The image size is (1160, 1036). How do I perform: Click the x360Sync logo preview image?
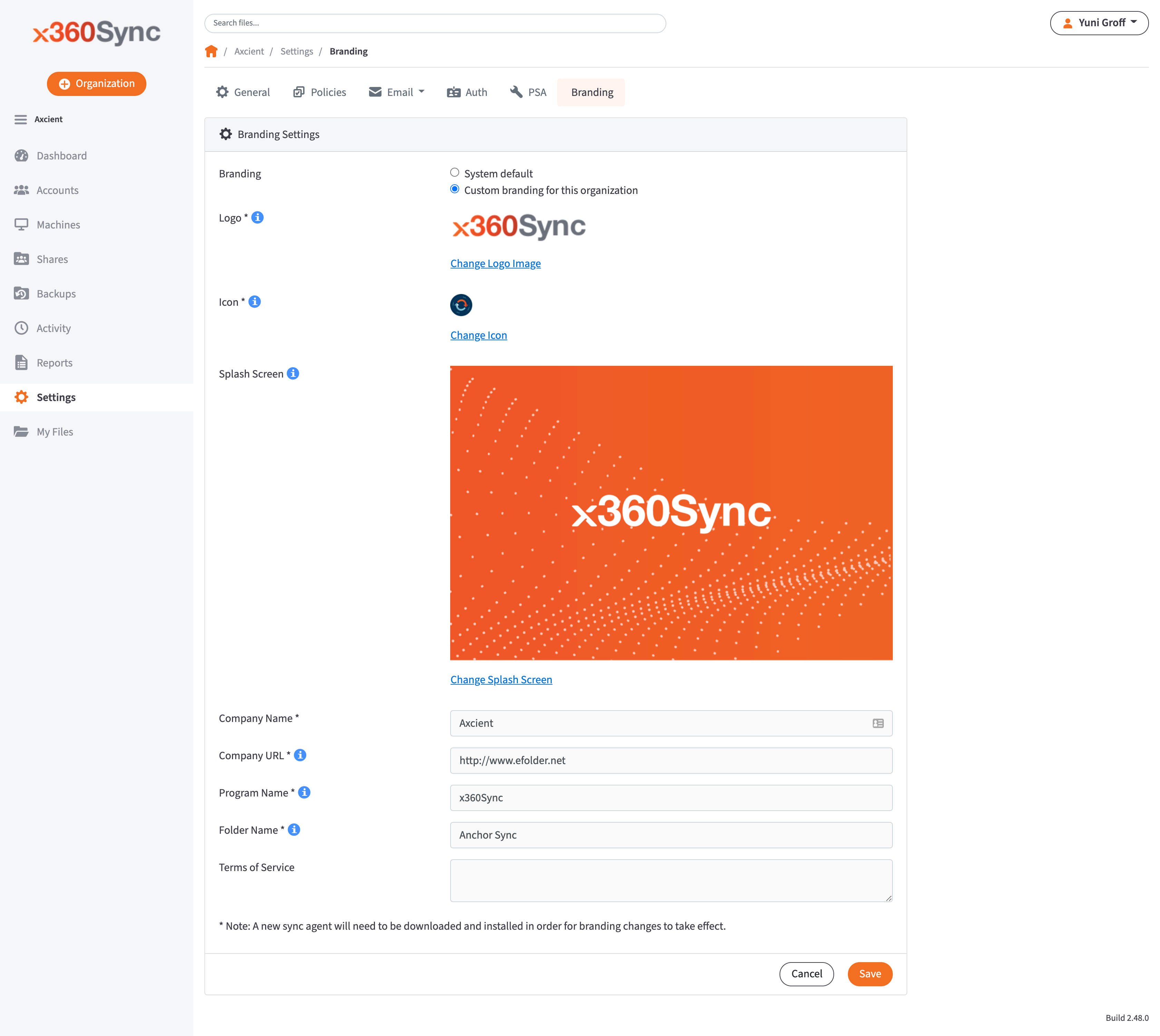tap(518, 226)
